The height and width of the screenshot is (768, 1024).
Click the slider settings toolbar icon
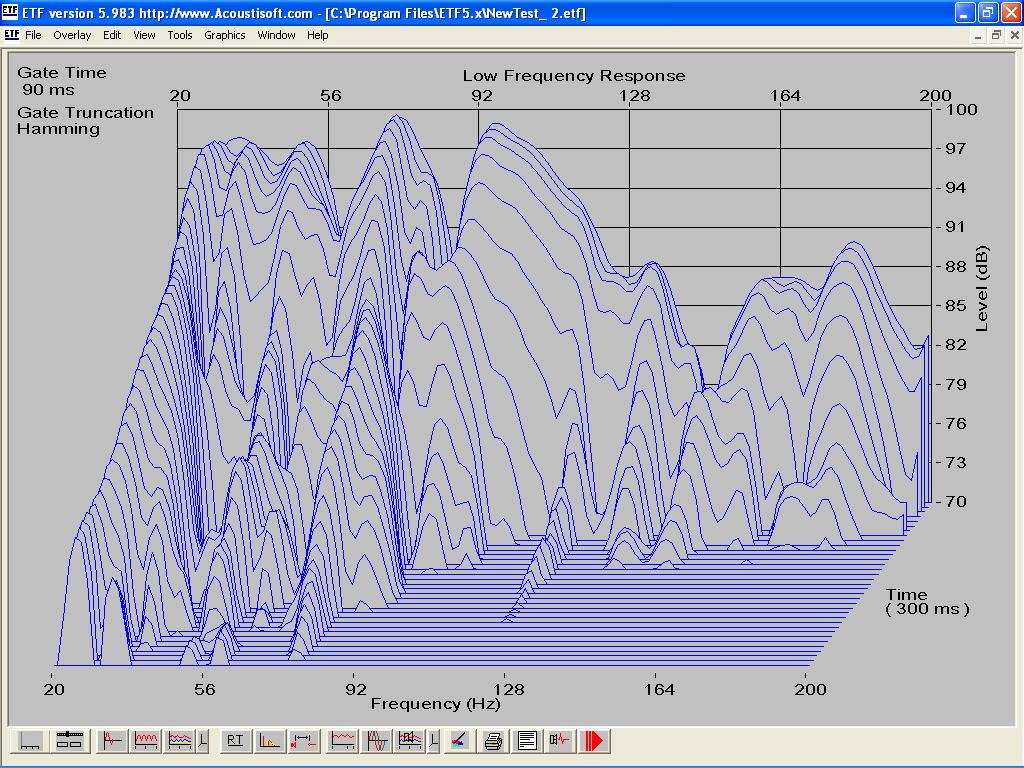click(x=68, y=741)
